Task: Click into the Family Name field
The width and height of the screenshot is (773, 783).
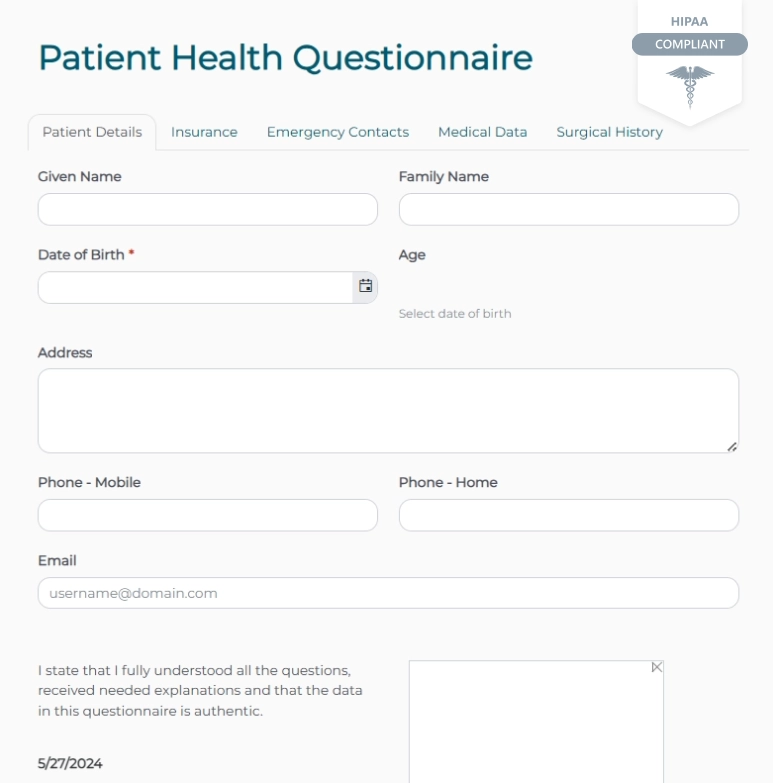Action: (568, 209)
